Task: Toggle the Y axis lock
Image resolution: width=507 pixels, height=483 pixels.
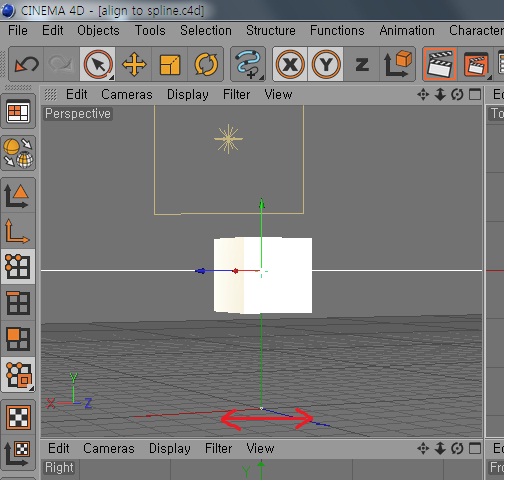Action: point(326,64)
